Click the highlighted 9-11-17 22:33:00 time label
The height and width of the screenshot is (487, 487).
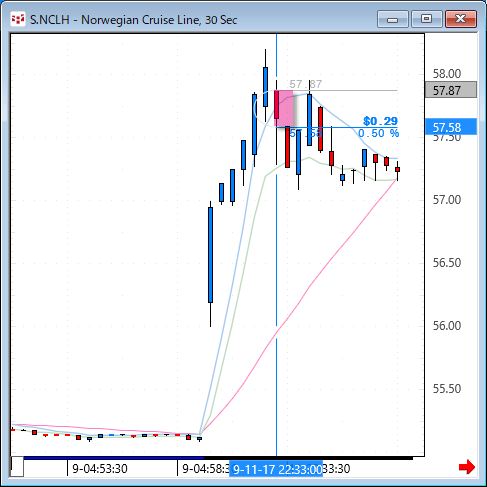276,469
